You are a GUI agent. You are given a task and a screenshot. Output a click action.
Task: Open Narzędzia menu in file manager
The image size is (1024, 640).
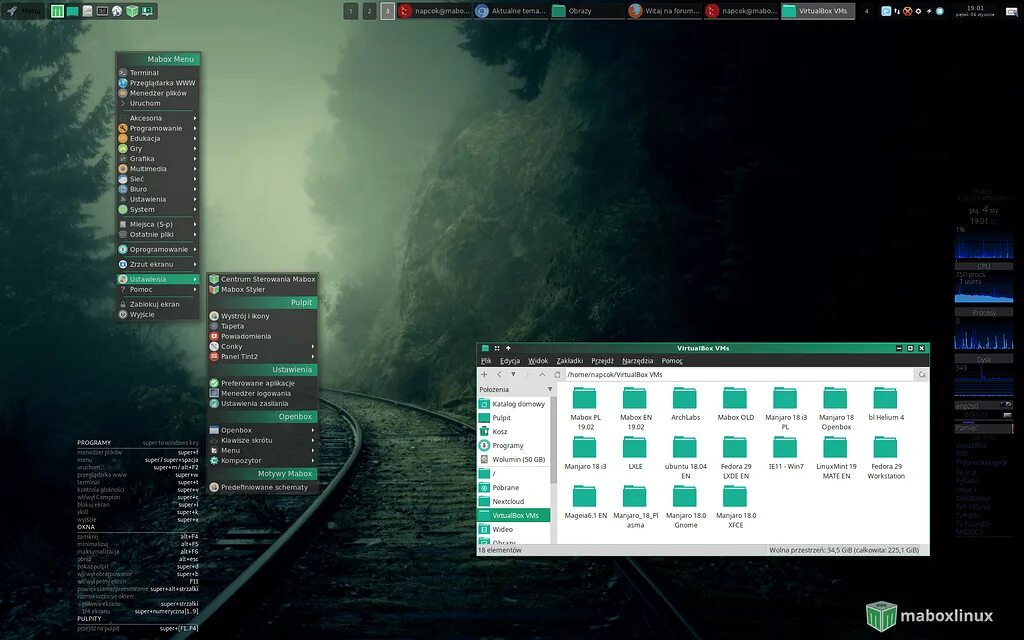[x=637, y=360]
